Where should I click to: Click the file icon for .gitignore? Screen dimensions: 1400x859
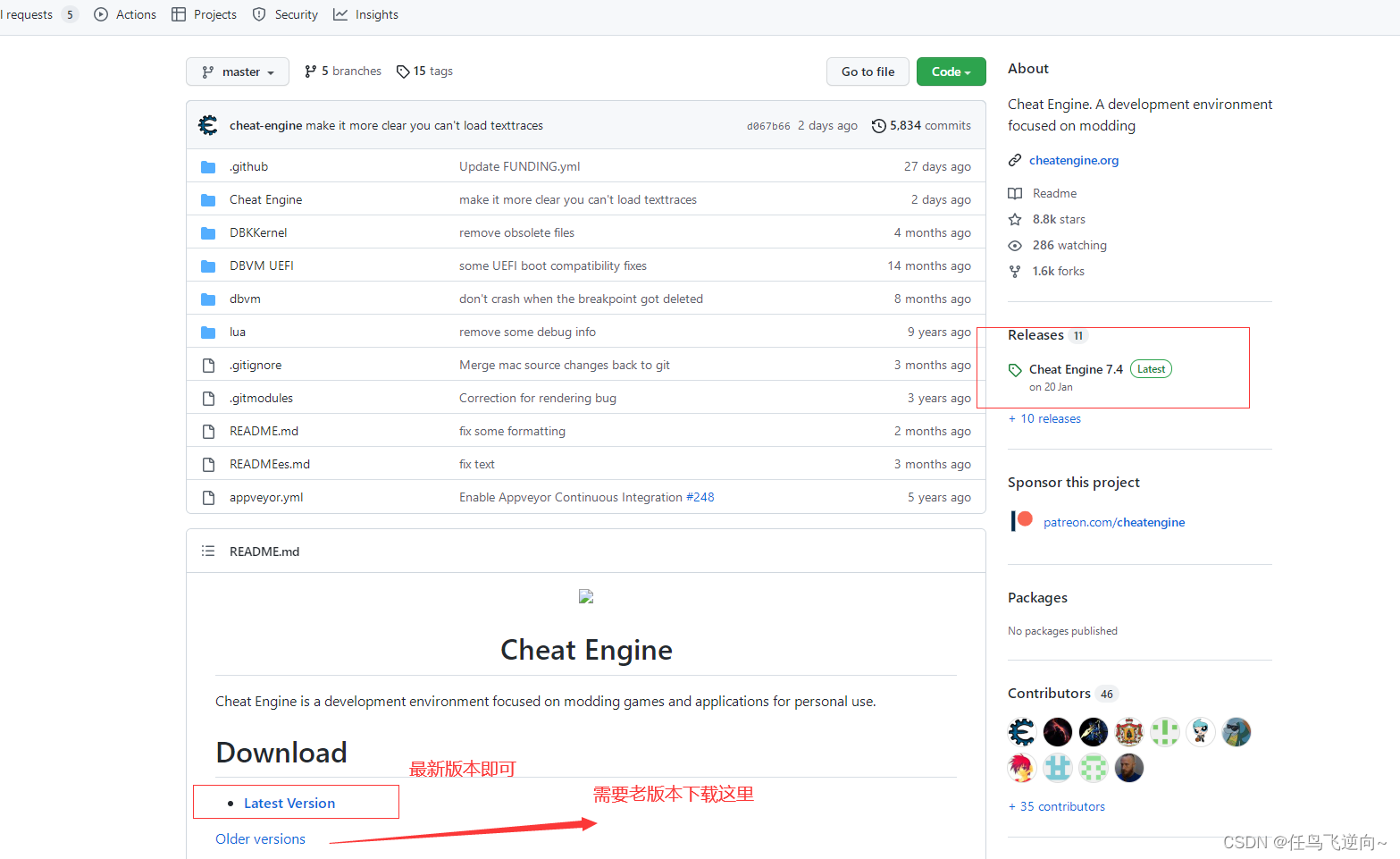point(208,366)
